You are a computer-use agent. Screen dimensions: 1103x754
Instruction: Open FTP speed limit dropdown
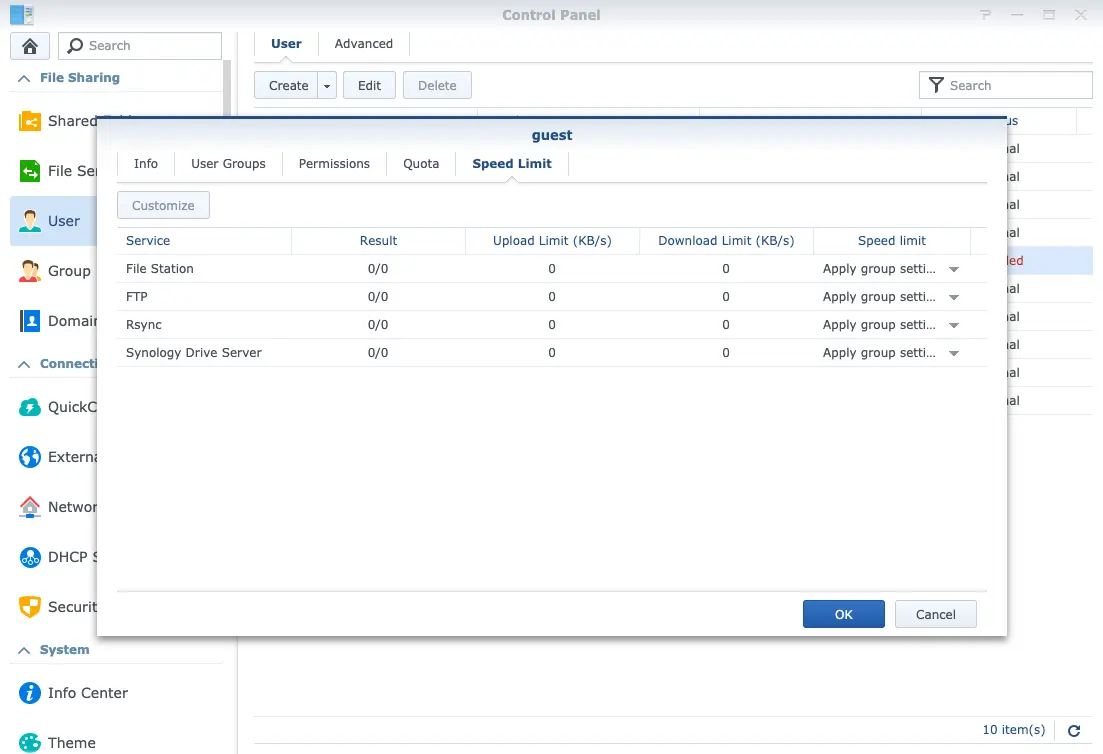coord(954,298)
